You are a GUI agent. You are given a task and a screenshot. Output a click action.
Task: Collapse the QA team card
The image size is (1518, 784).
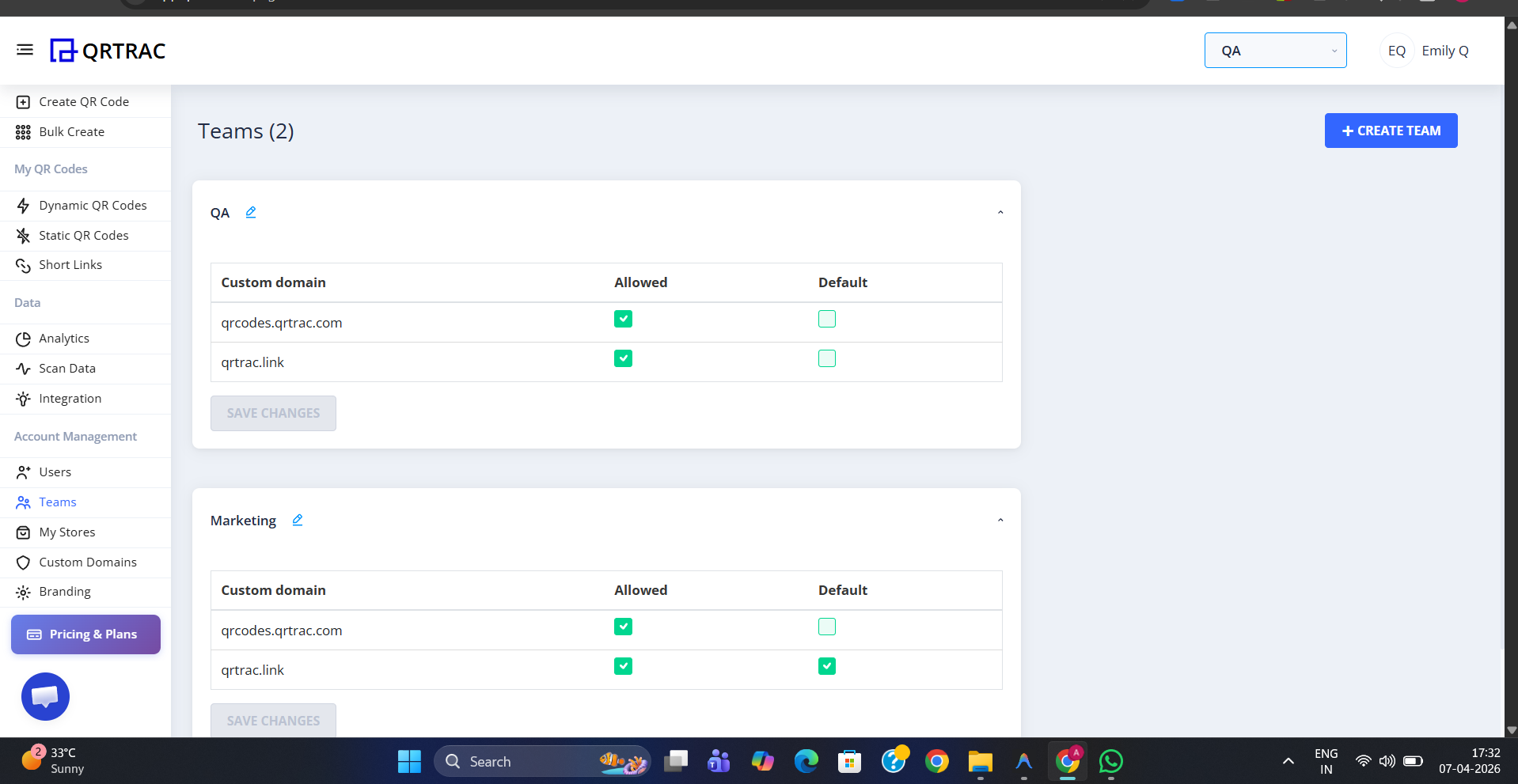[1000, 212]
